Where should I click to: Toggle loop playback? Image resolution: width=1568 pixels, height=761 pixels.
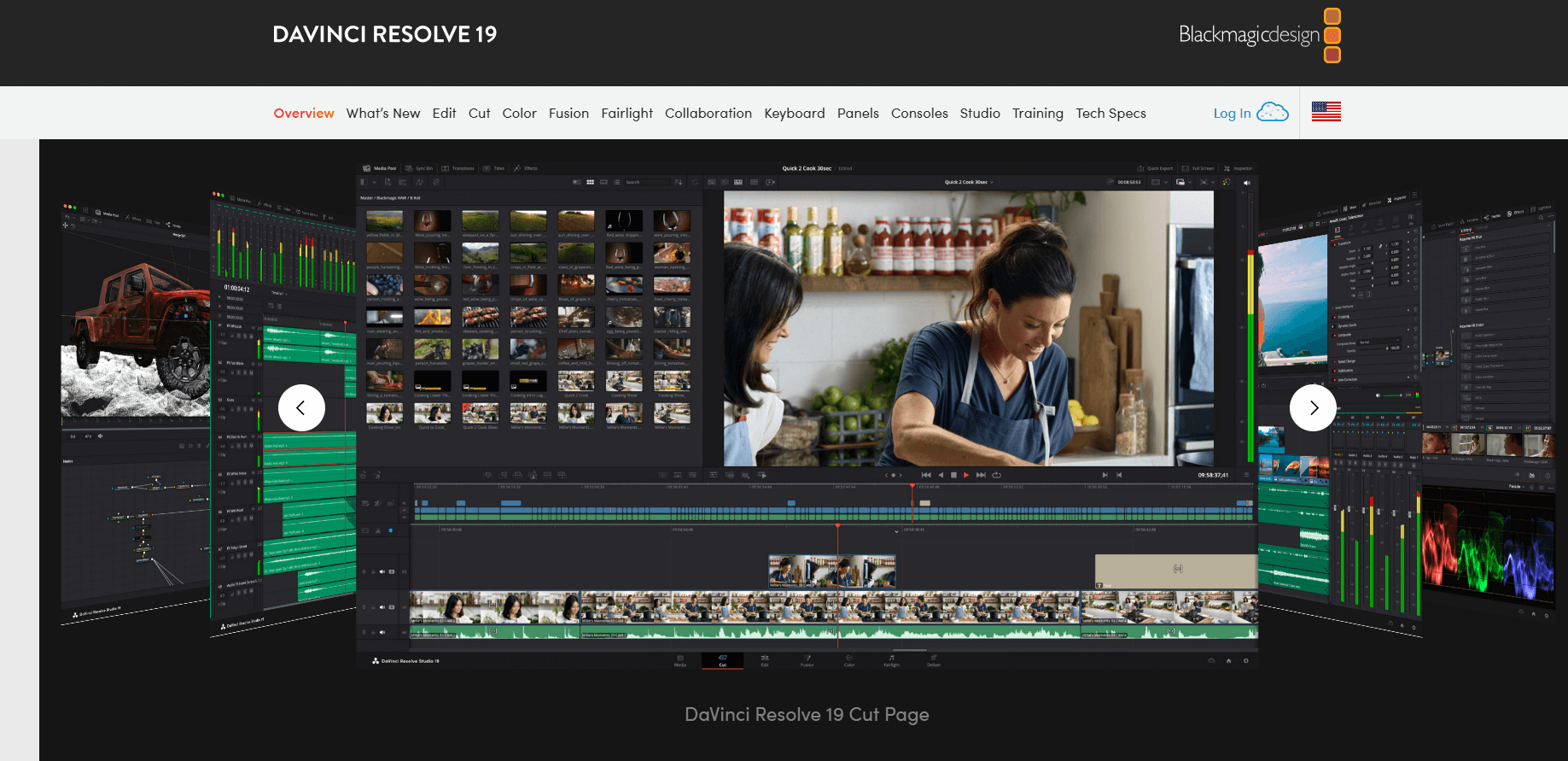tap(996, 475)
